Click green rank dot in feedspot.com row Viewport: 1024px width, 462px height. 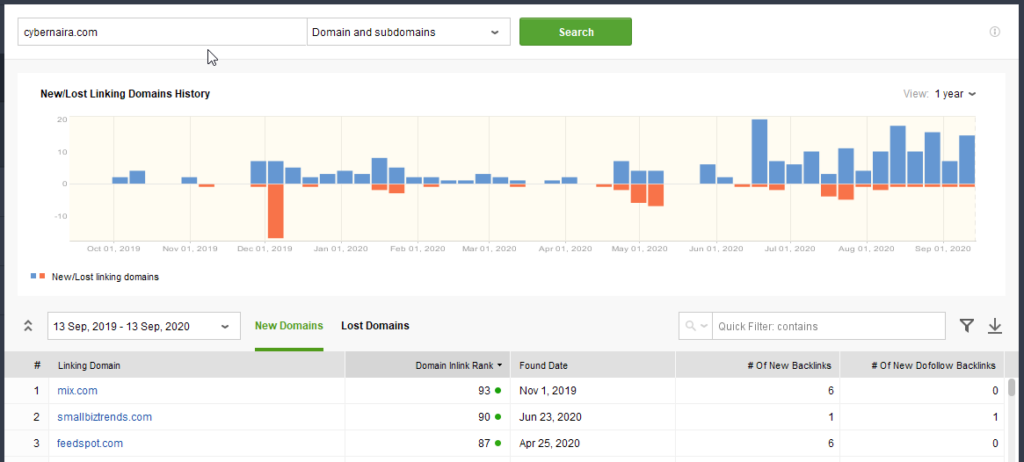click(498, 443)
